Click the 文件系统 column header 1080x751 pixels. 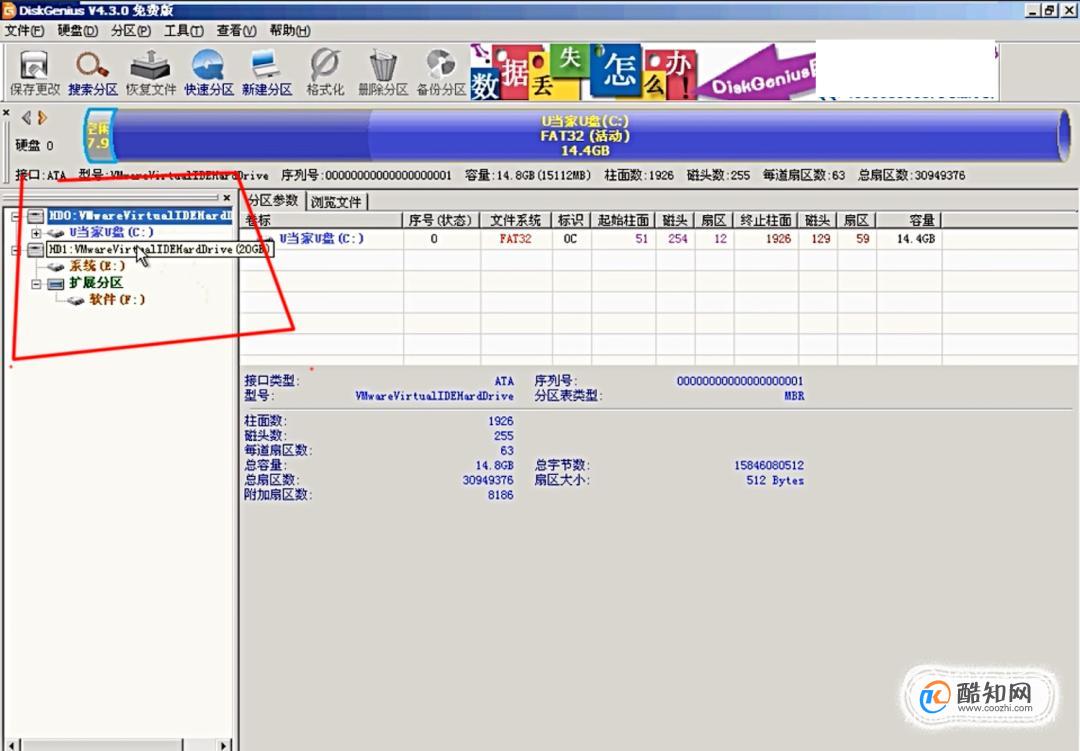click(515, 220)
